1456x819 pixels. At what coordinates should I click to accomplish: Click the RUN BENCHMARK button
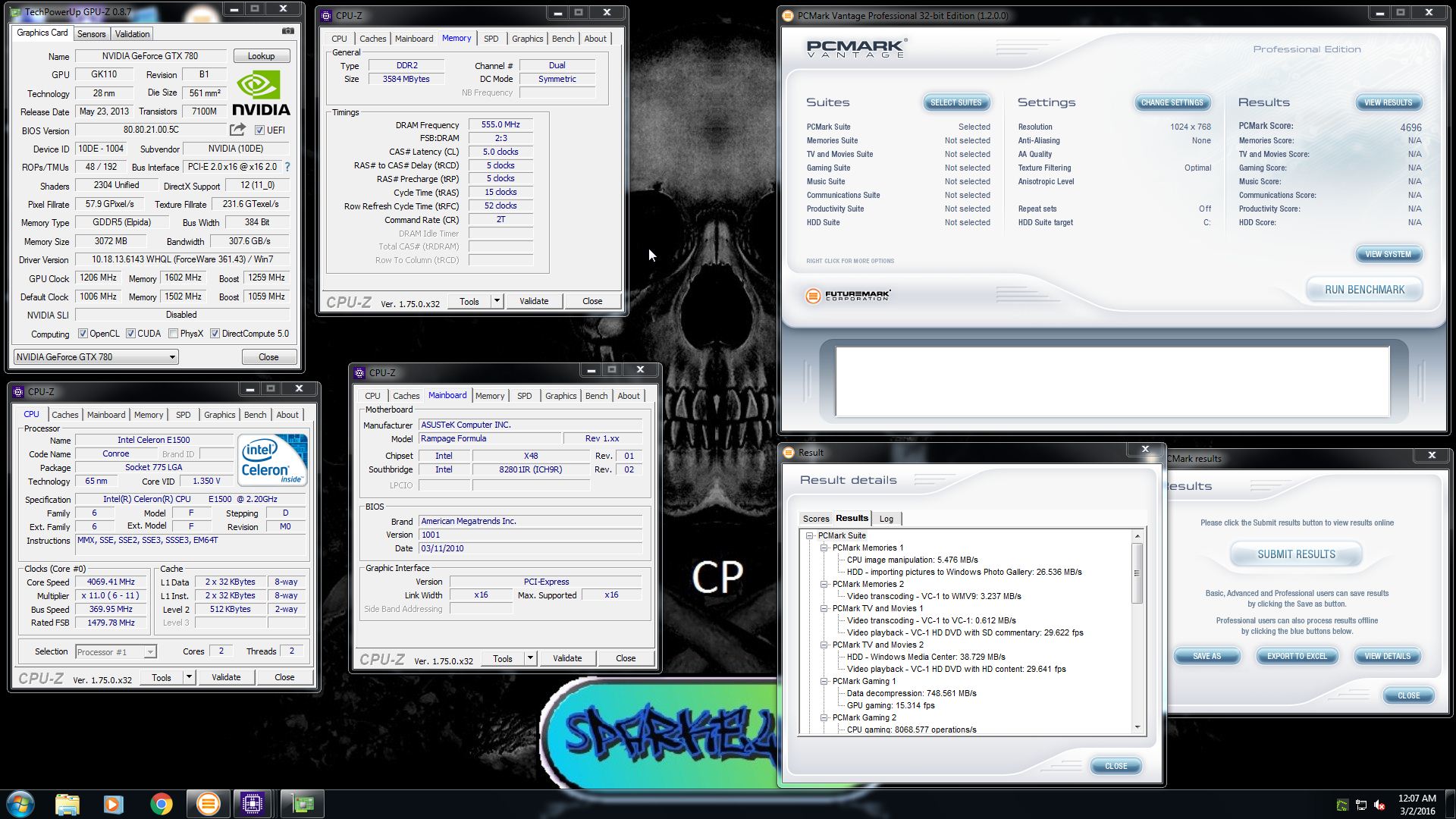pyautogui.click(x=1364, y=290)
